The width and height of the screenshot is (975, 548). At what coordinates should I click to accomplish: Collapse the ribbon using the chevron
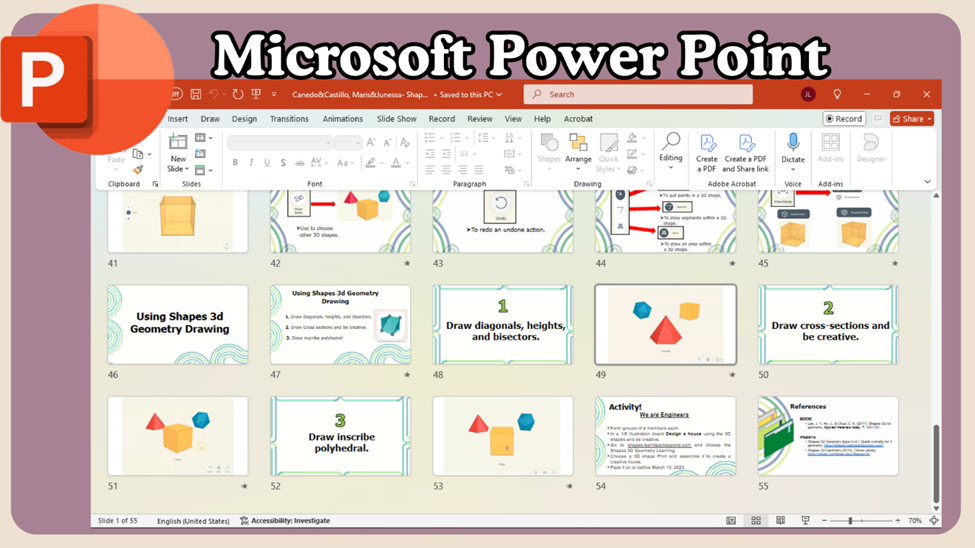(x=927, y=182)
